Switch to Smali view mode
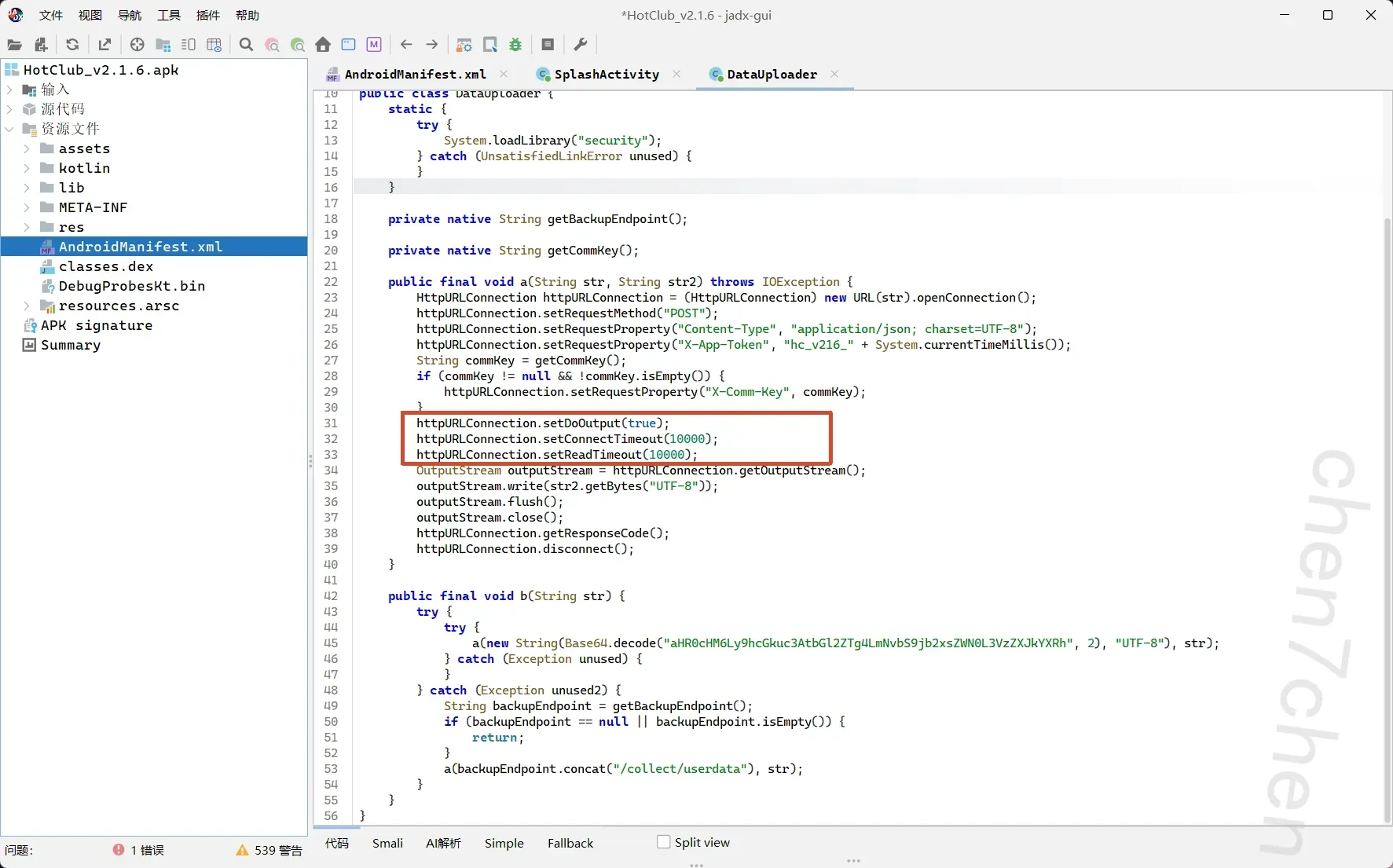Image resolution: width=1393 pixels, height=868 pixels. (x=387, y=843)
